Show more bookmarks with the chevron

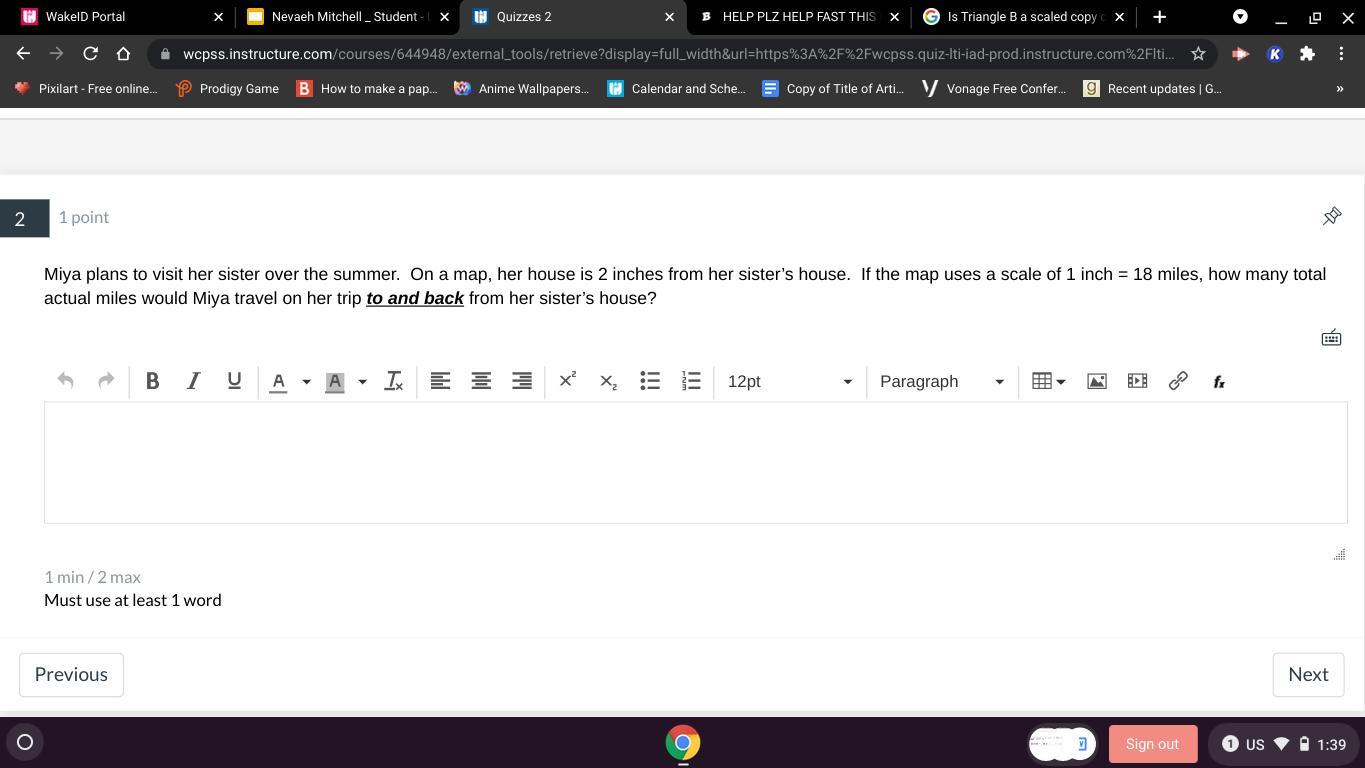point(1340,89)
